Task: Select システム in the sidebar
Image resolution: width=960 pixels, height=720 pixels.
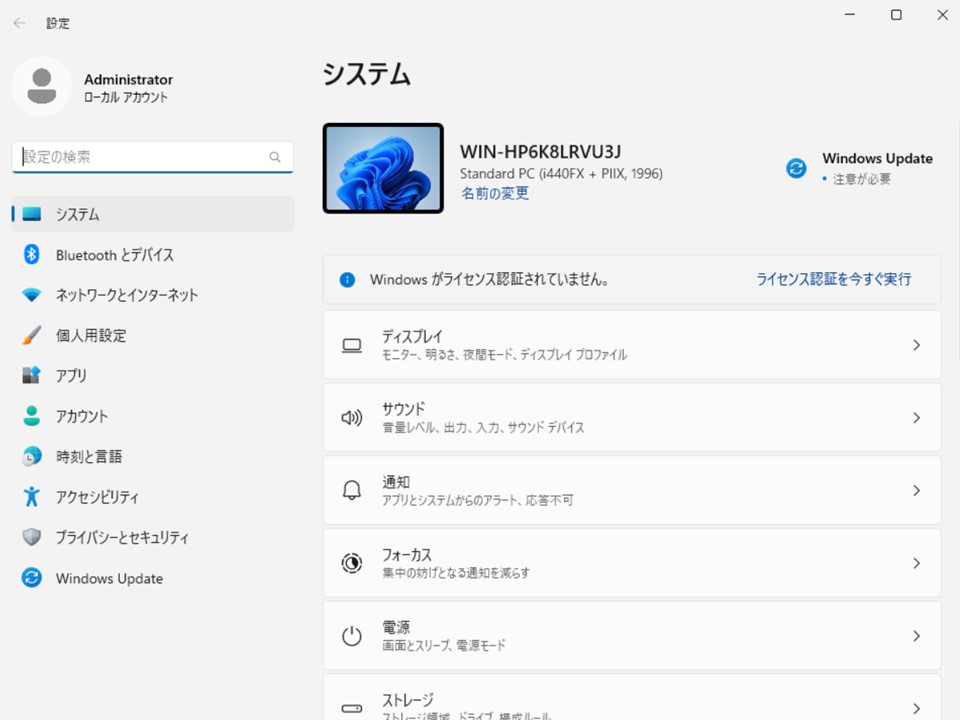Action: pos(152,214)
